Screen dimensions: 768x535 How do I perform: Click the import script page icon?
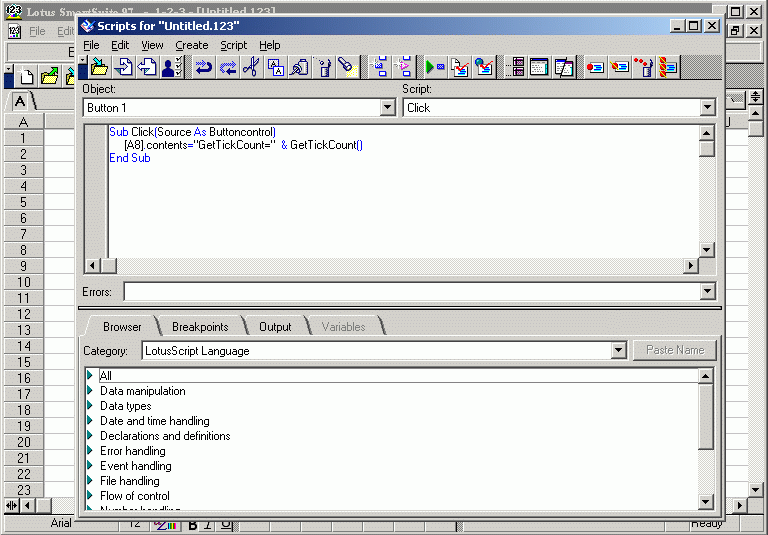pos(124,68)
